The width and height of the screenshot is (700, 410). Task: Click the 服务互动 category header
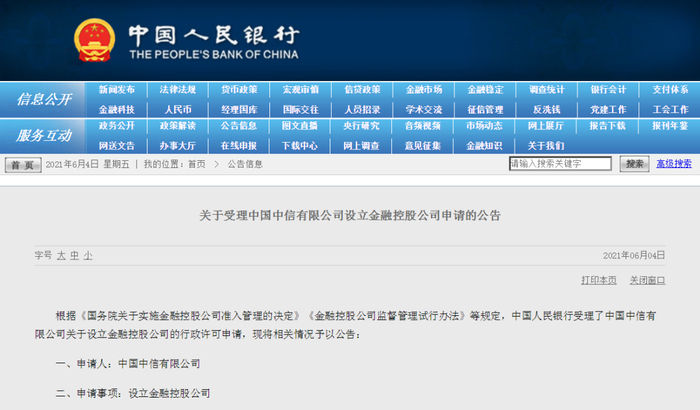point(44,135)
